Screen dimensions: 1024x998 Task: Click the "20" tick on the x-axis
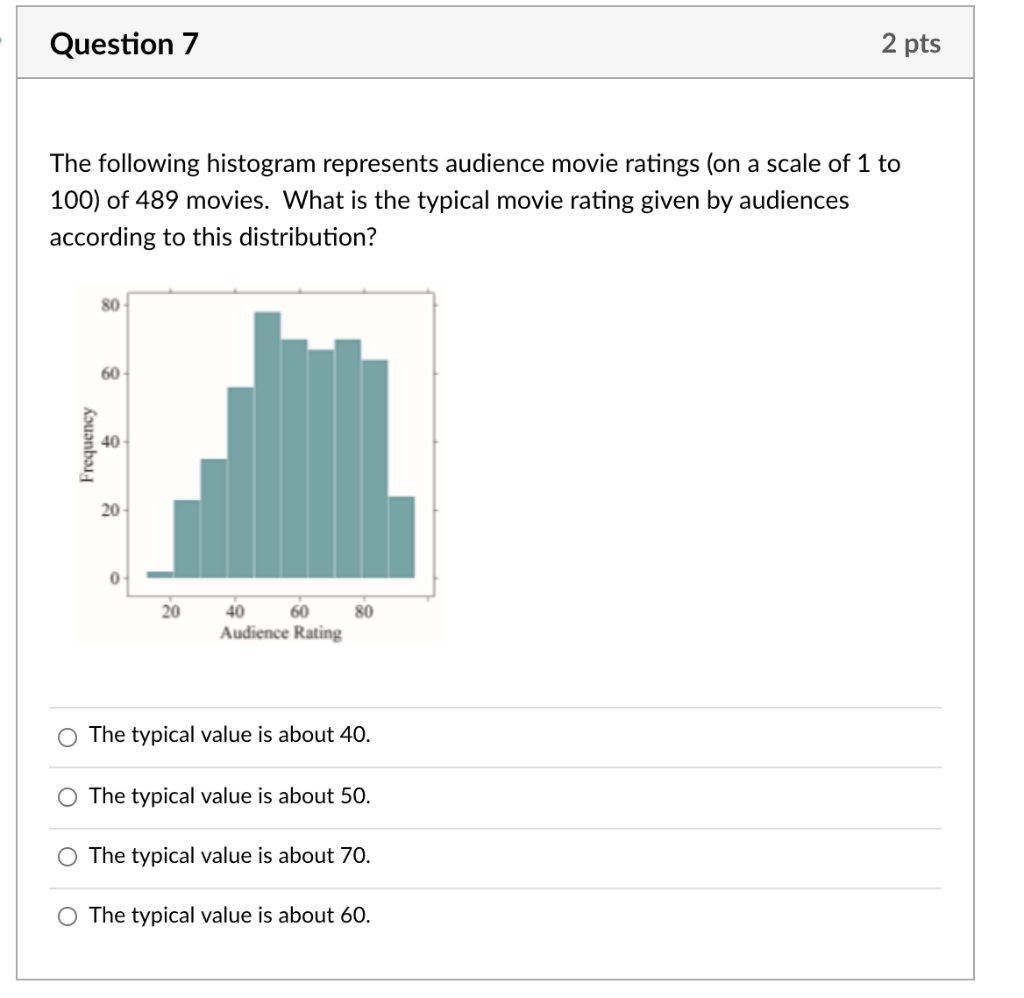click(x=171, y=610)
